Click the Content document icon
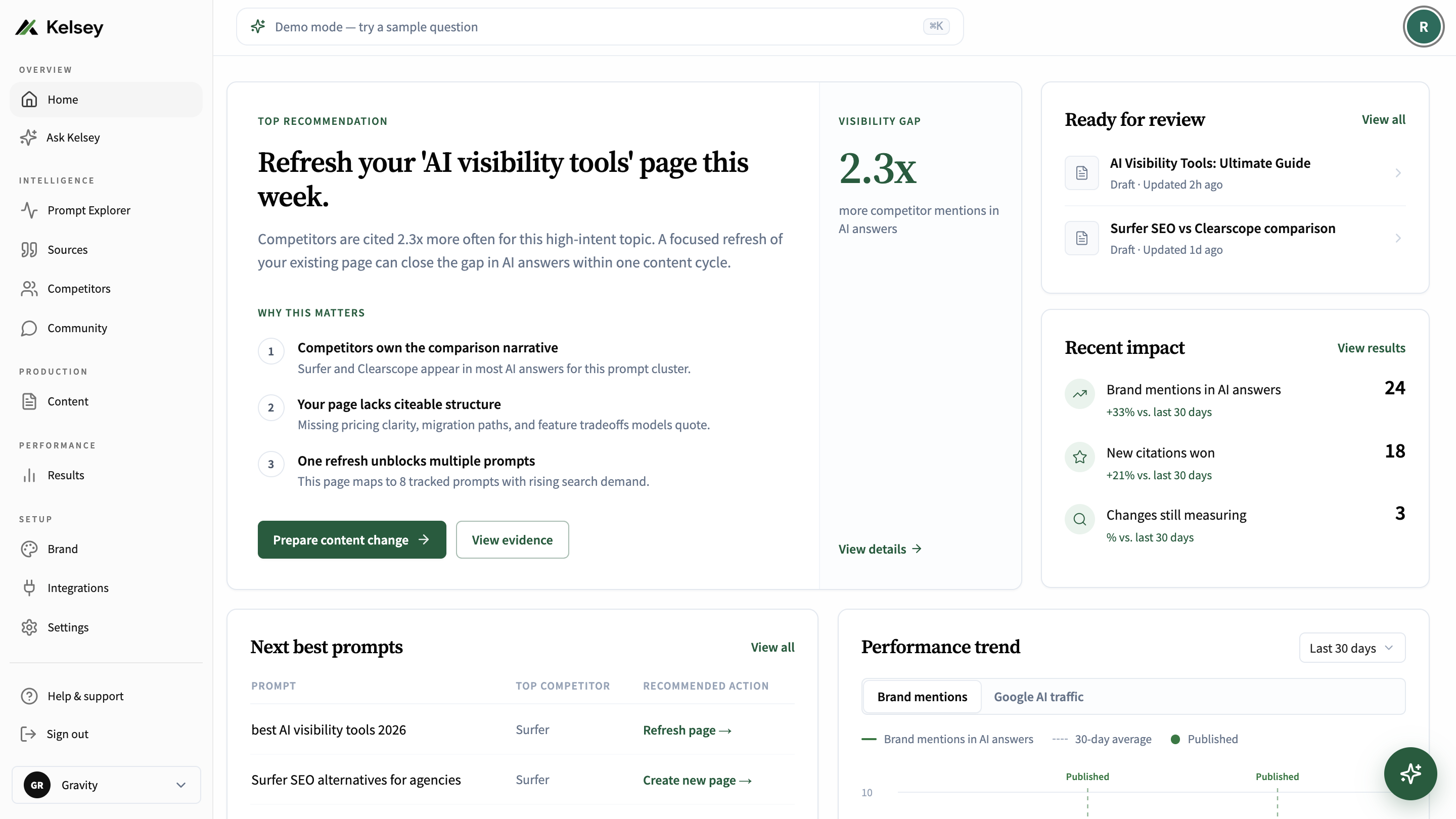 click(29, 401)
